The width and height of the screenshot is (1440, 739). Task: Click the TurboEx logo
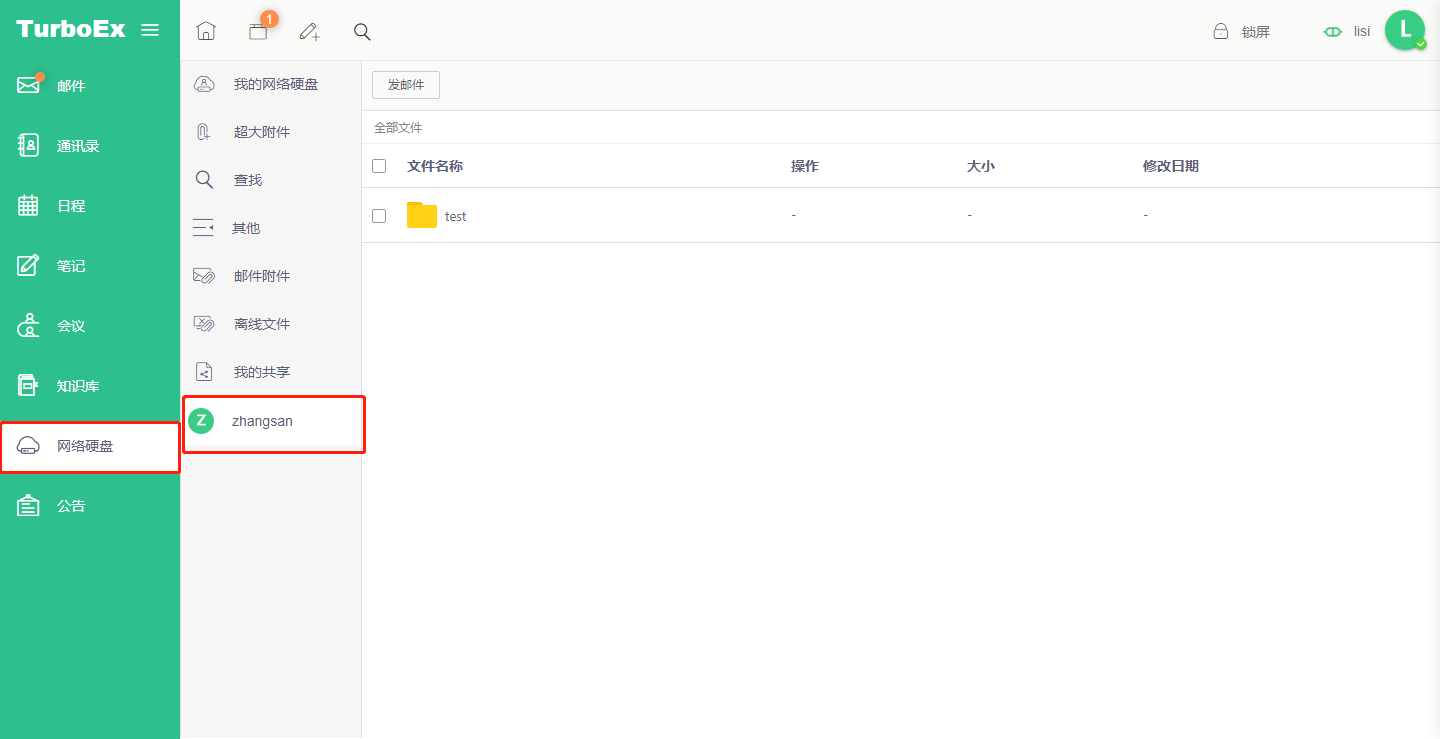click(x=71, y=29)
